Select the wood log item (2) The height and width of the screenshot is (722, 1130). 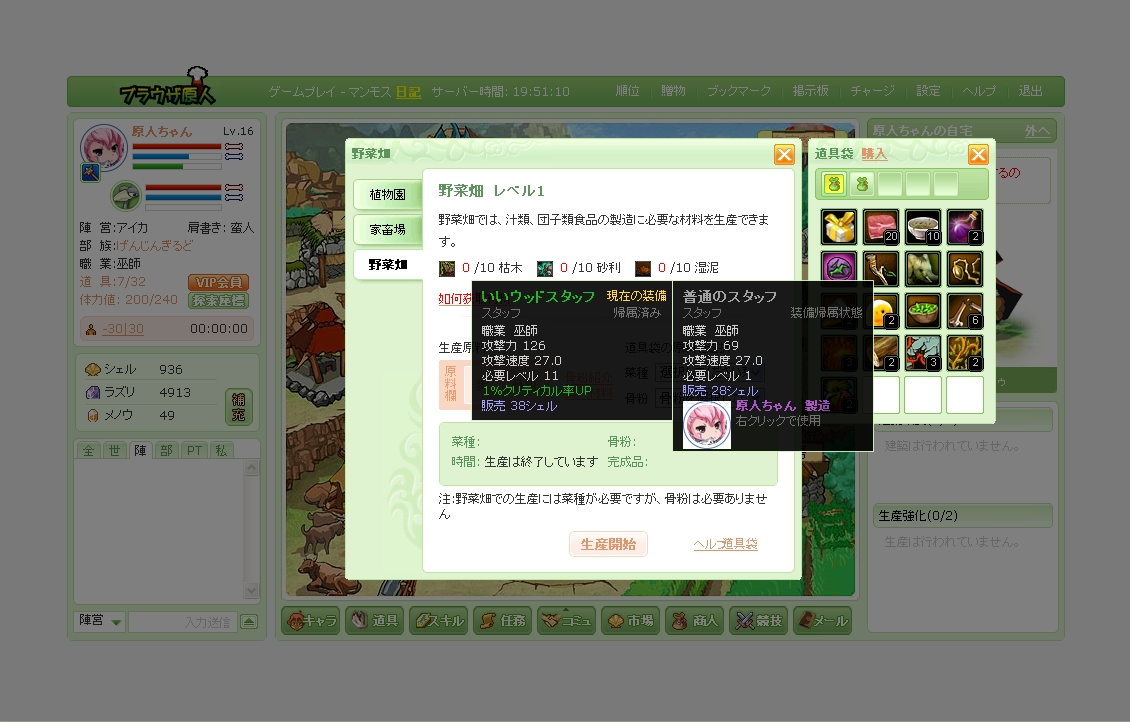[886, 352]
